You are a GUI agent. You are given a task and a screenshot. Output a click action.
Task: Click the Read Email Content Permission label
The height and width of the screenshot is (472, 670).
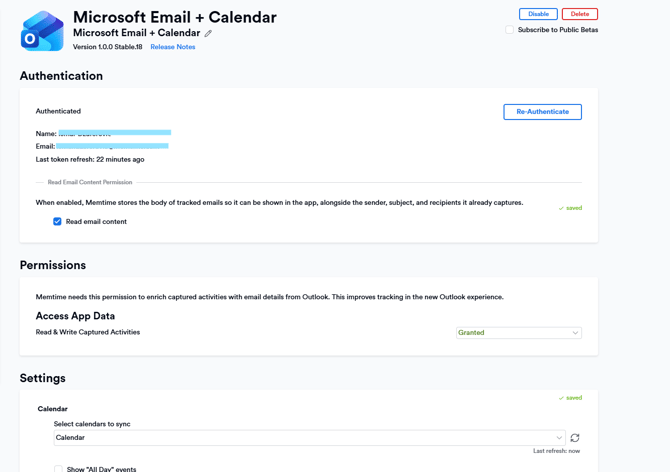[90, 182]
